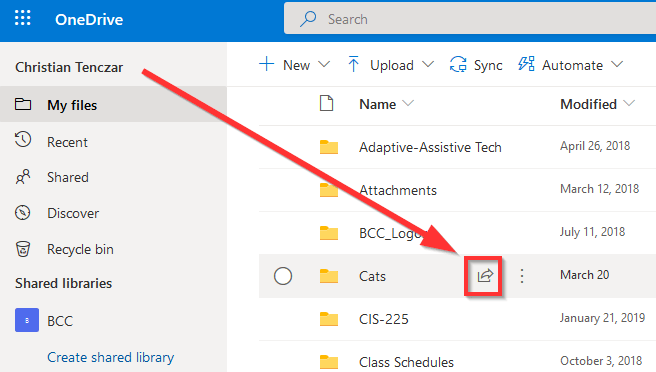Screen dimensions: 656x372
Task: Click the March 12, 2018 date
Action: [600, 189]
